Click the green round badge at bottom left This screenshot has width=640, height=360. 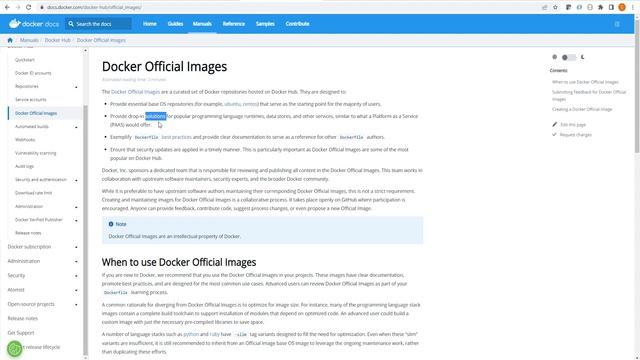15,349
